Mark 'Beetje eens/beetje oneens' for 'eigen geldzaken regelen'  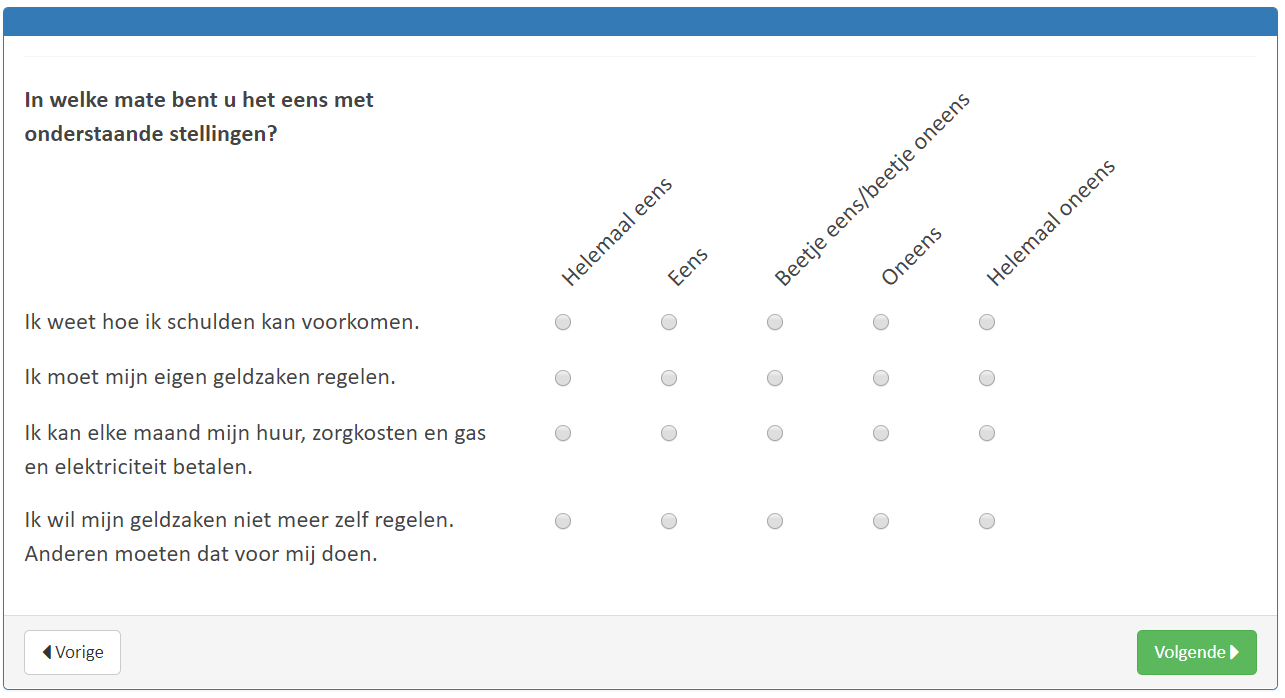tap(775, 378)
